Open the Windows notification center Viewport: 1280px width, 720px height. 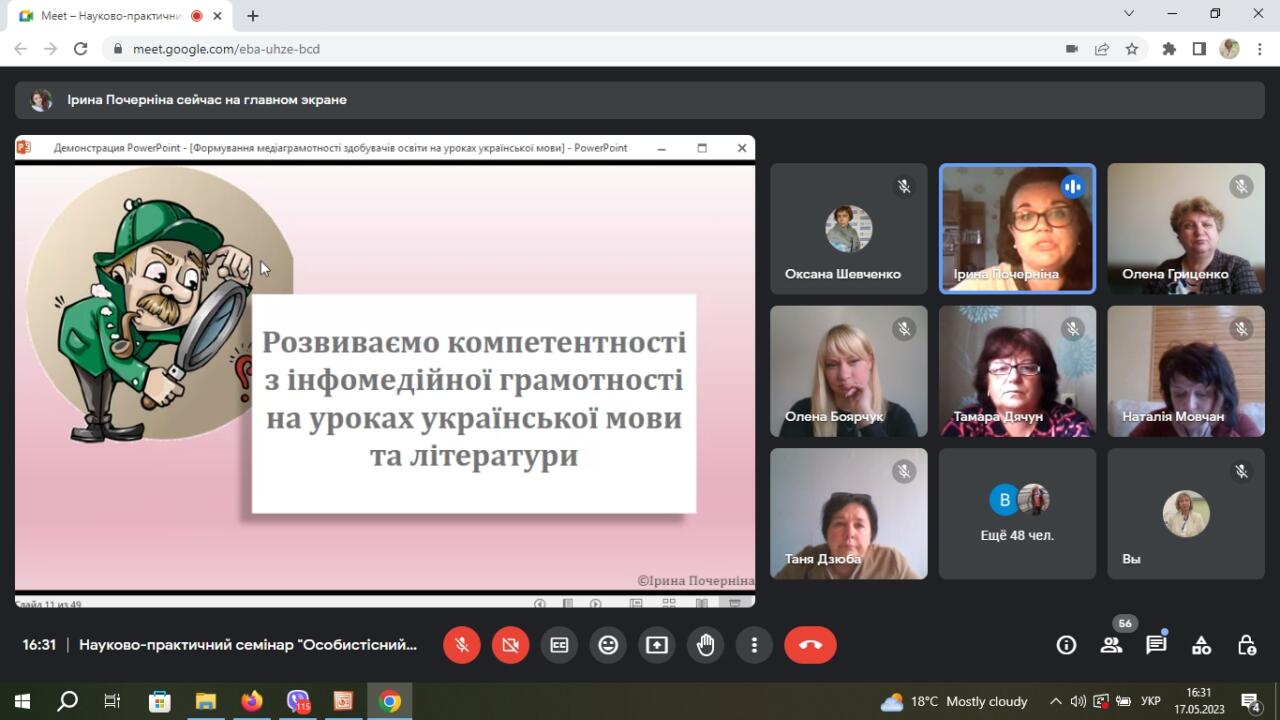point(1251,701)
